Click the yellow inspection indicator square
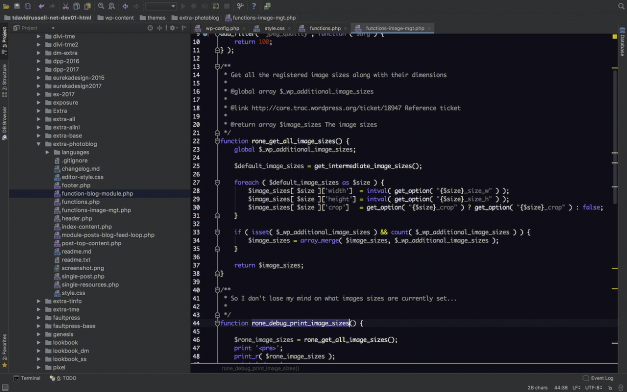627x392 pixels. point(615,36)
